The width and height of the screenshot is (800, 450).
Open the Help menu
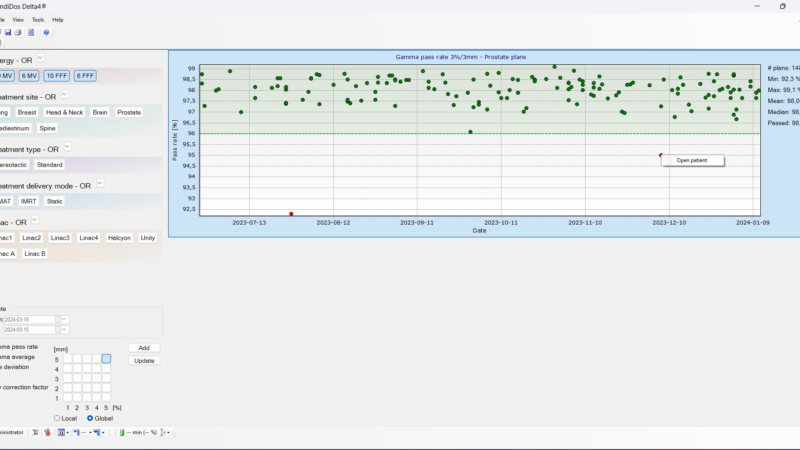coord(58,20)
